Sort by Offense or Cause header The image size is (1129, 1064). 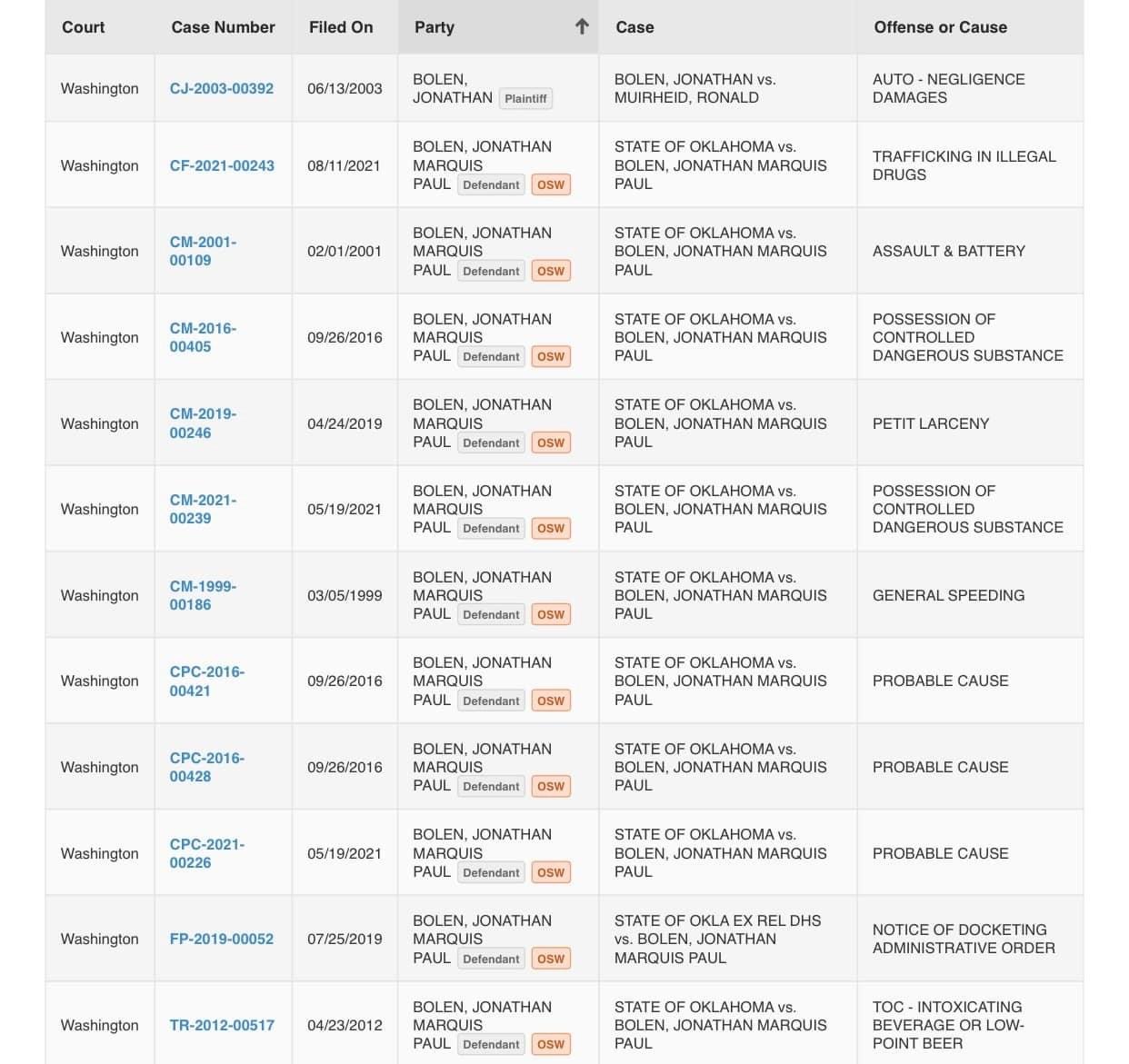coord(941,27)
